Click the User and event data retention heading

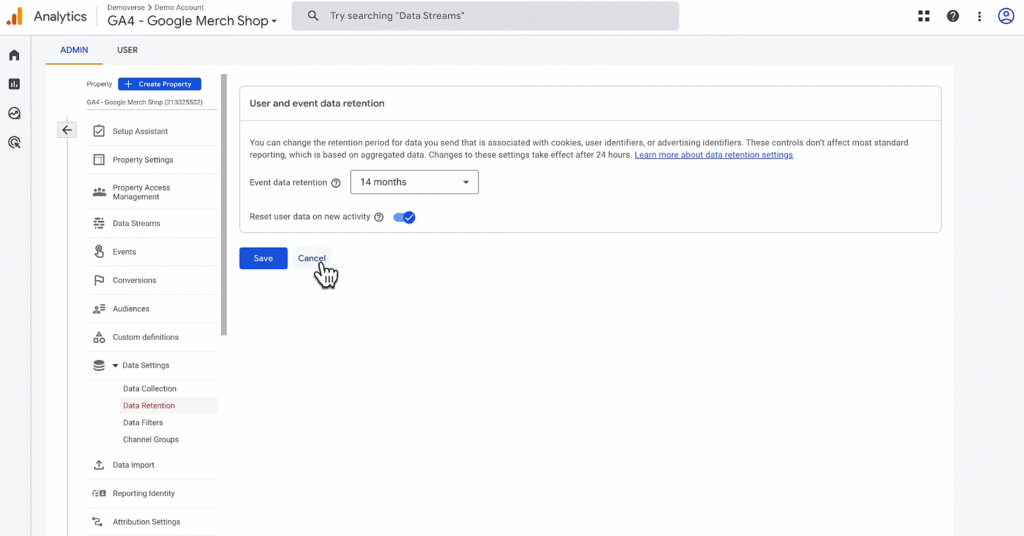[x=317, y=103]
